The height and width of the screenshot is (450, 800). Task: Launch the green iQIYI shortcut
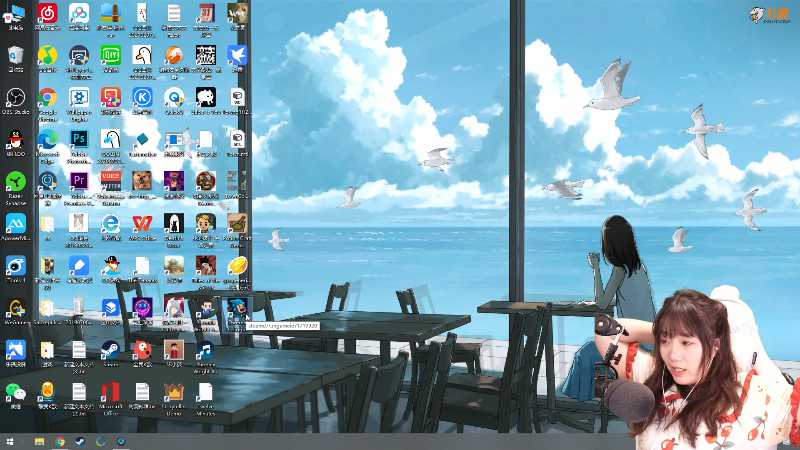(x=111, y=55)
